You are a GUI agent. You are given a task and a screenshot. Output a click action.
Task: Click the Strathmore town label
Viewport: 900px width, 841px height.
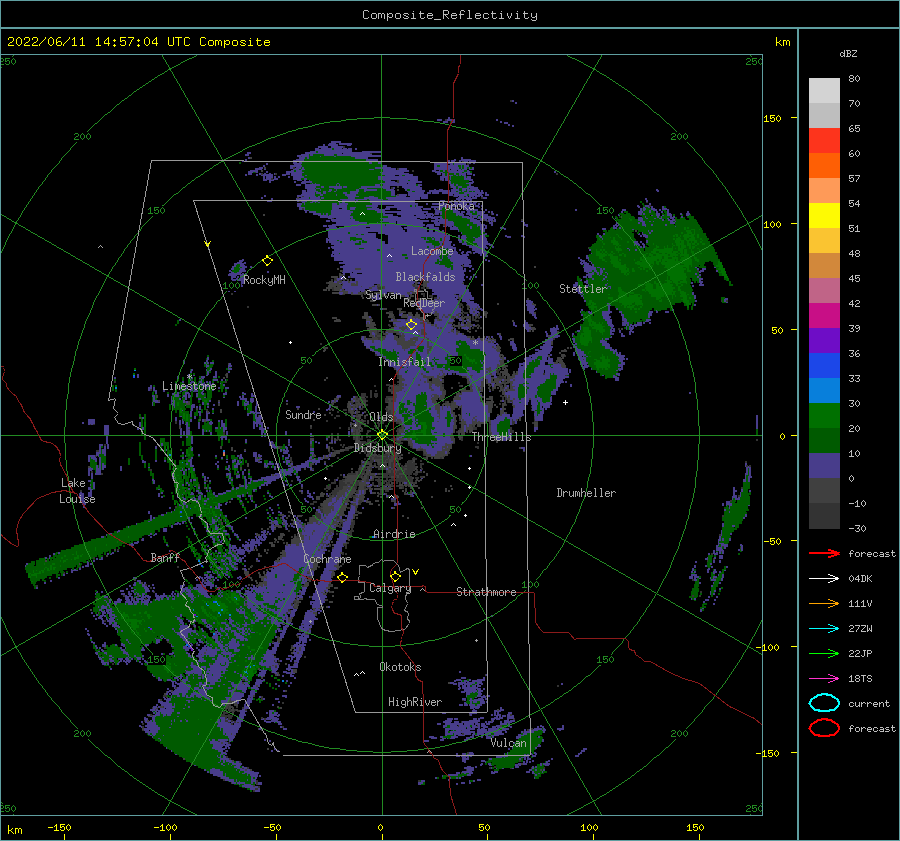pyautogui.click(x=486, y=592)
